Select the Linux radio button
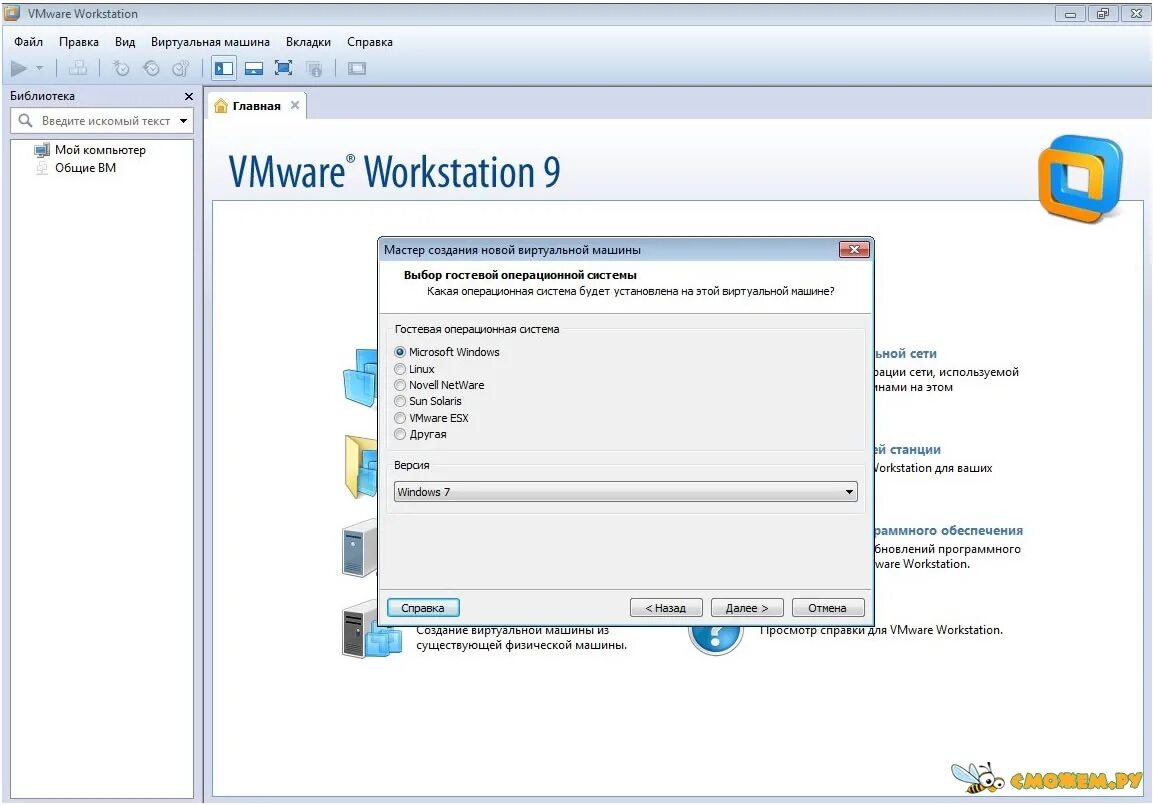Viewport: 1153px width, 805px height. click(x=400, y=369)
